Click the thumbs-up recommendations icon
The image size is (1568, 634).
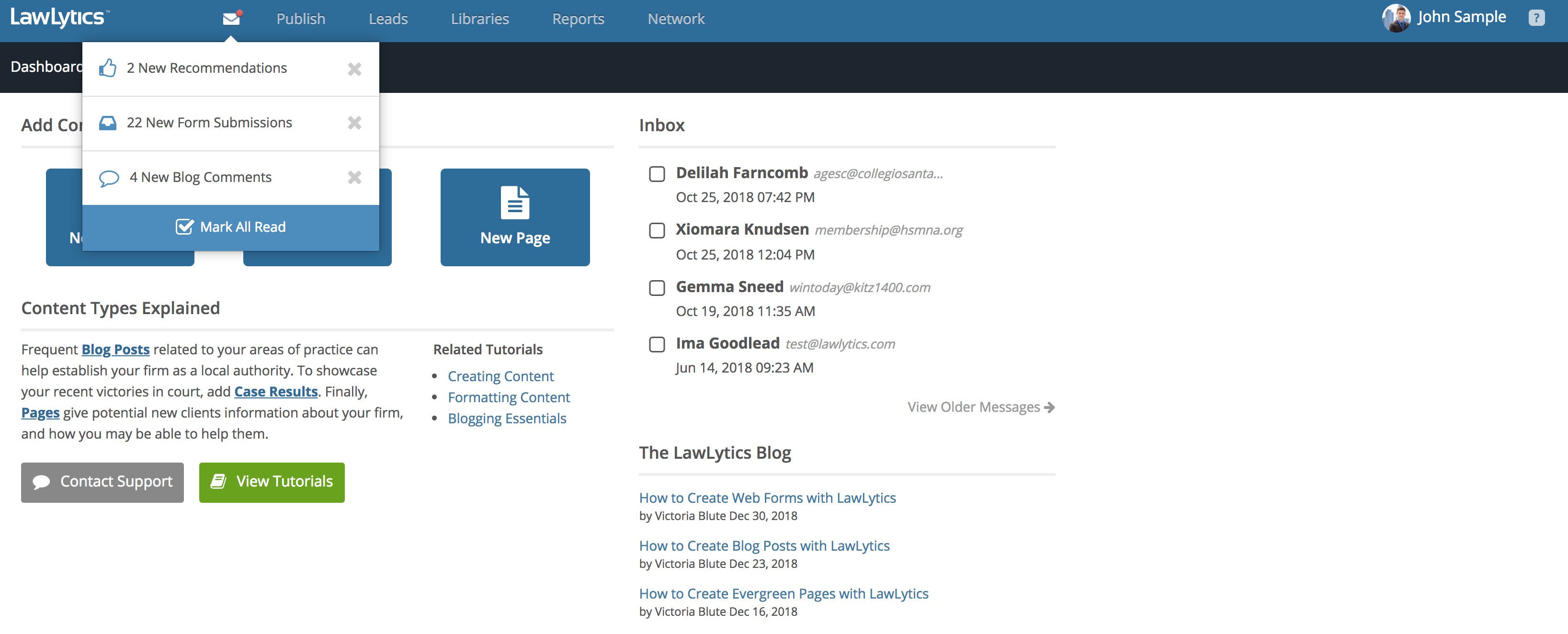(108, 68)
